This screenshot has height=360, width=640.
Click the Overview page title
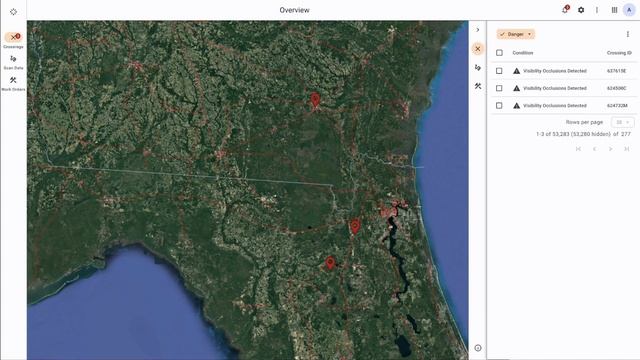click(x=294, y=10)
